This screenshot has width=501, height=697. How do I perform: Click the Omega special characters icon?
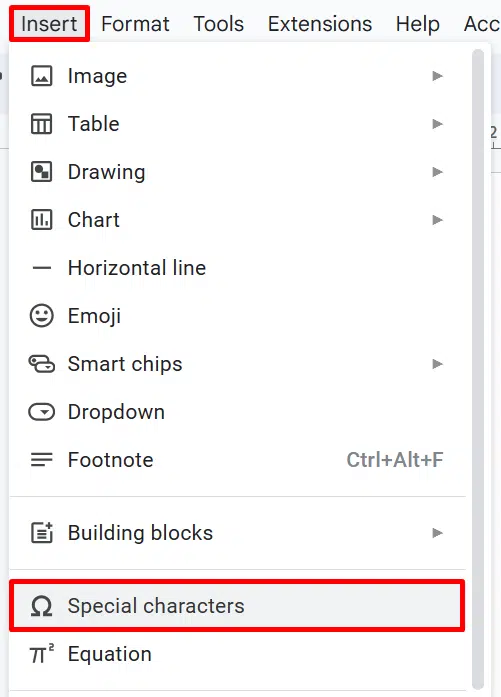(x=41, y=606)
